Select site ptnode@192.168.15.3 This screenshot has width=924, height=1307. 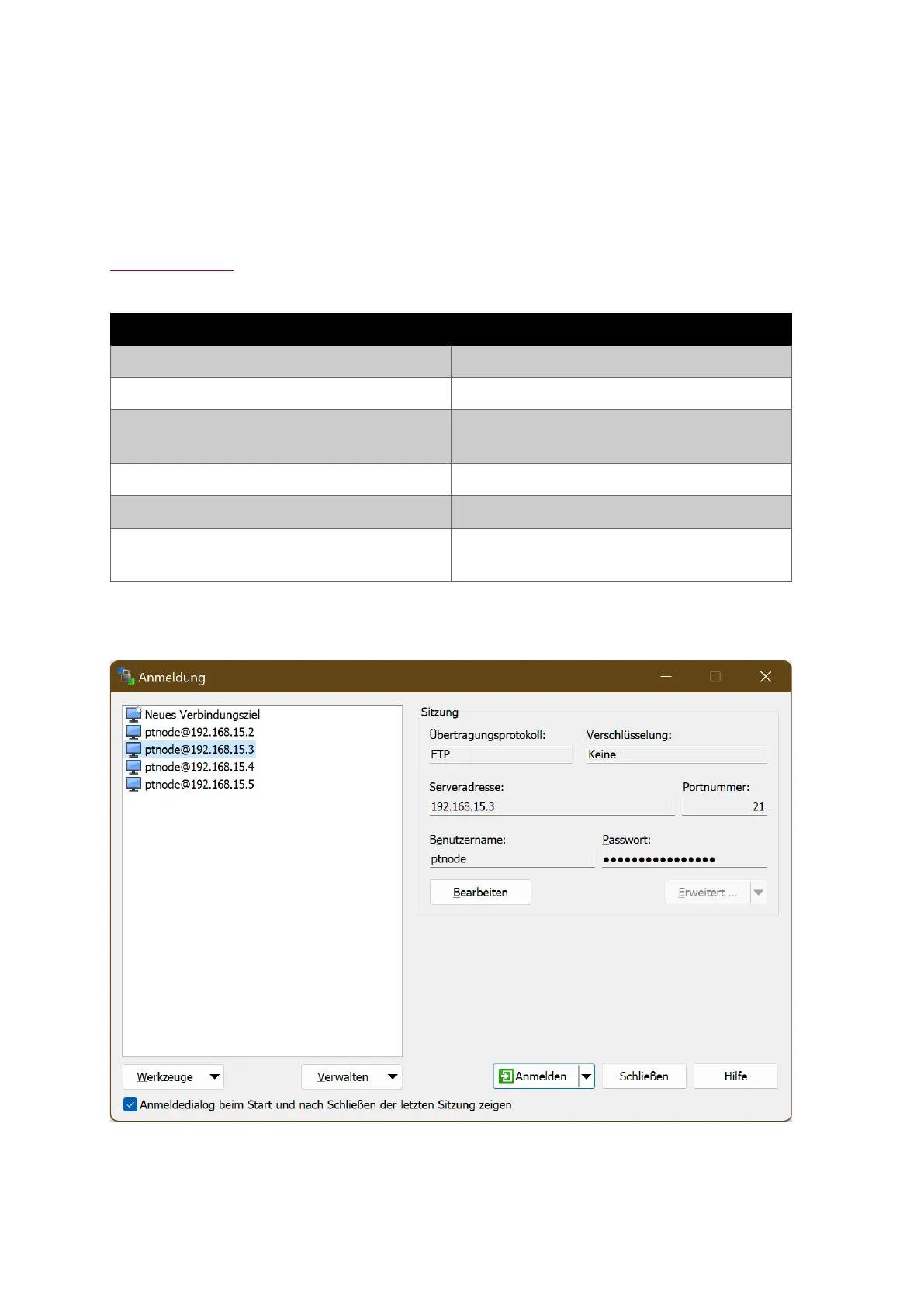[190, 750]
